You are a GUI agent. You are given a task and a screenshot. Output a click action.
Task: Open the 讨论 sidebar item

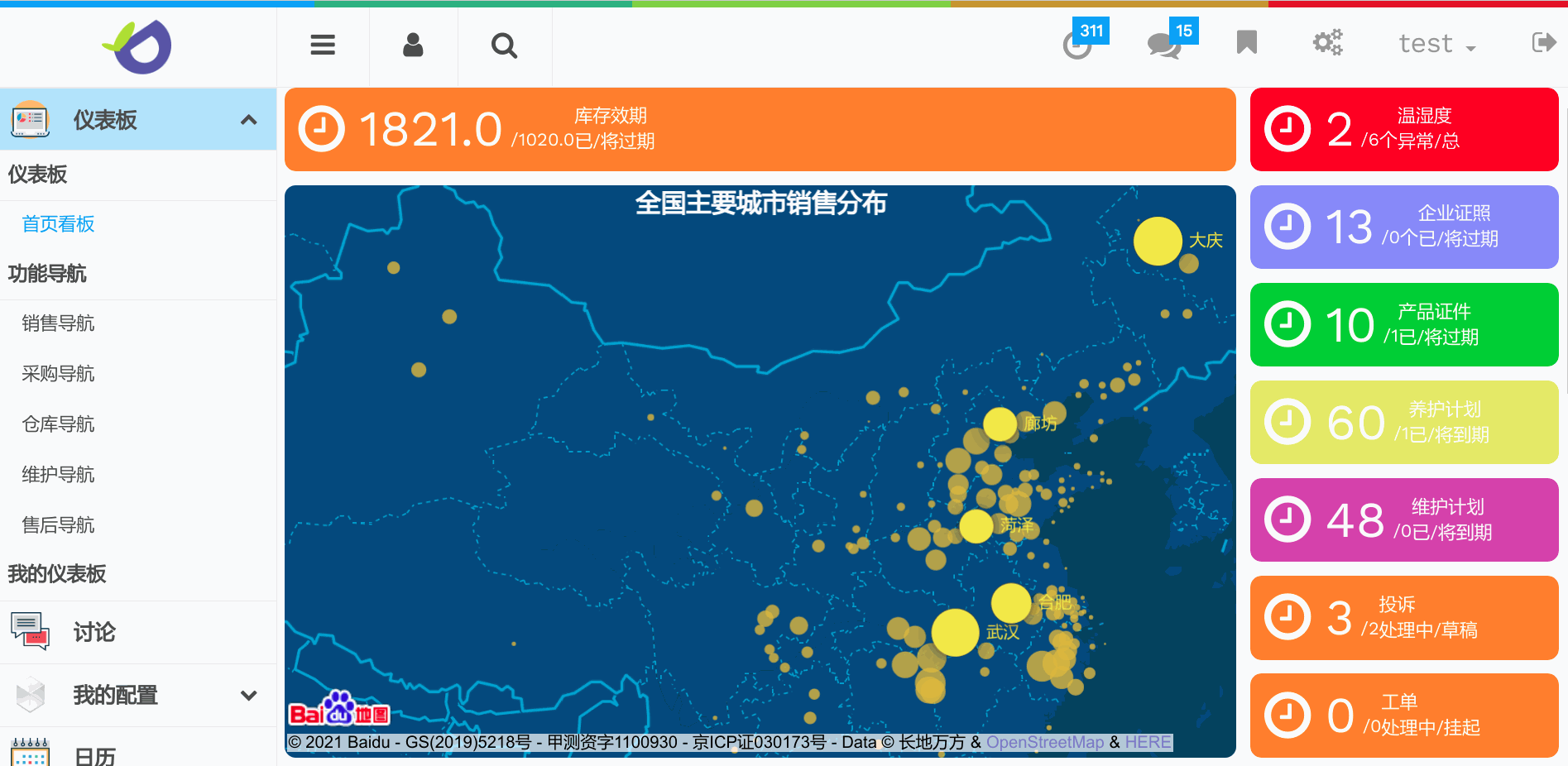pos(94,633)
